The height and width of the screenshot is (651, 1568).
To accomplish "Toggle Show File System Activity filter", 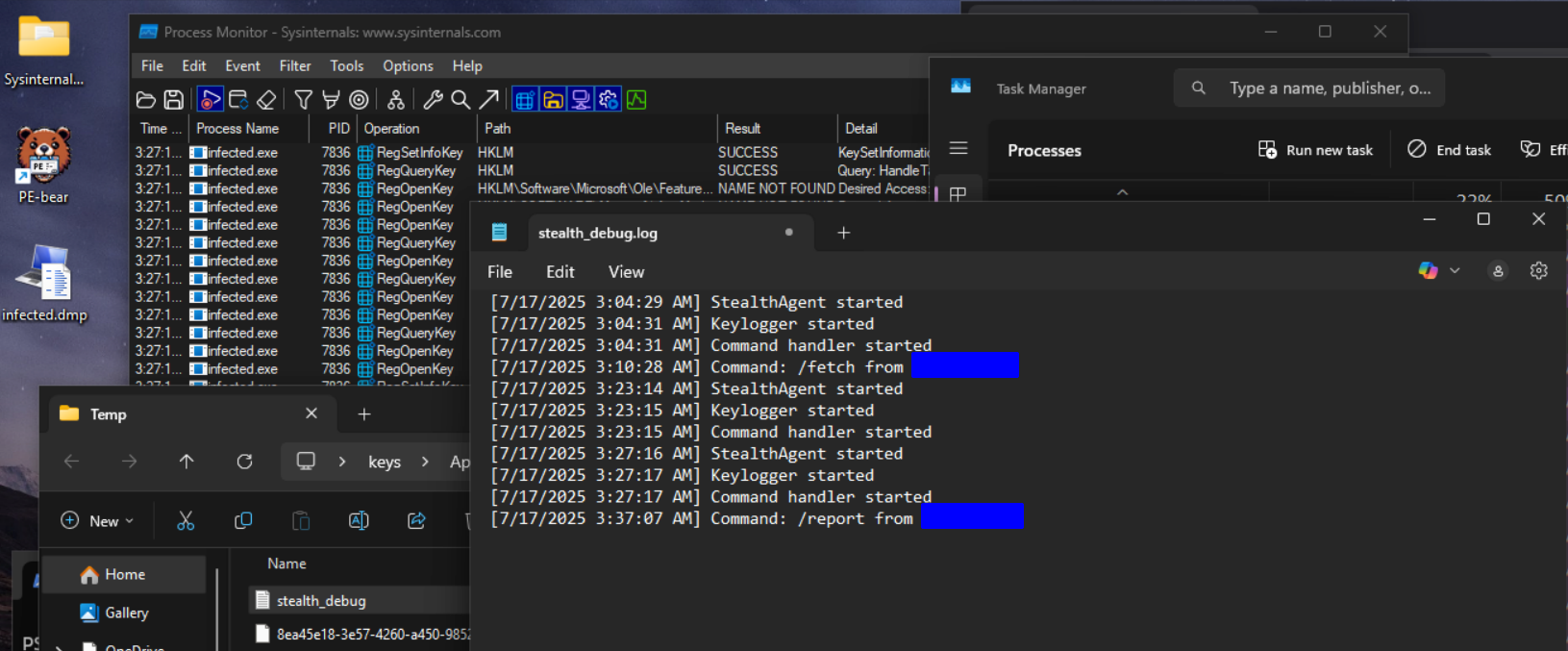I will click(x=553, y=99).
